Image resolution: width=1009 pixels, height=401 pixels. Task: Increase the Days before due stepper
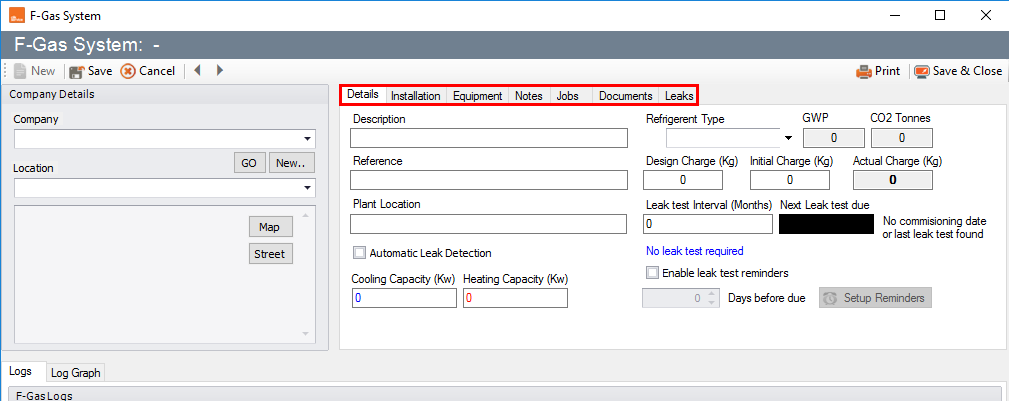tap(711, 294)
